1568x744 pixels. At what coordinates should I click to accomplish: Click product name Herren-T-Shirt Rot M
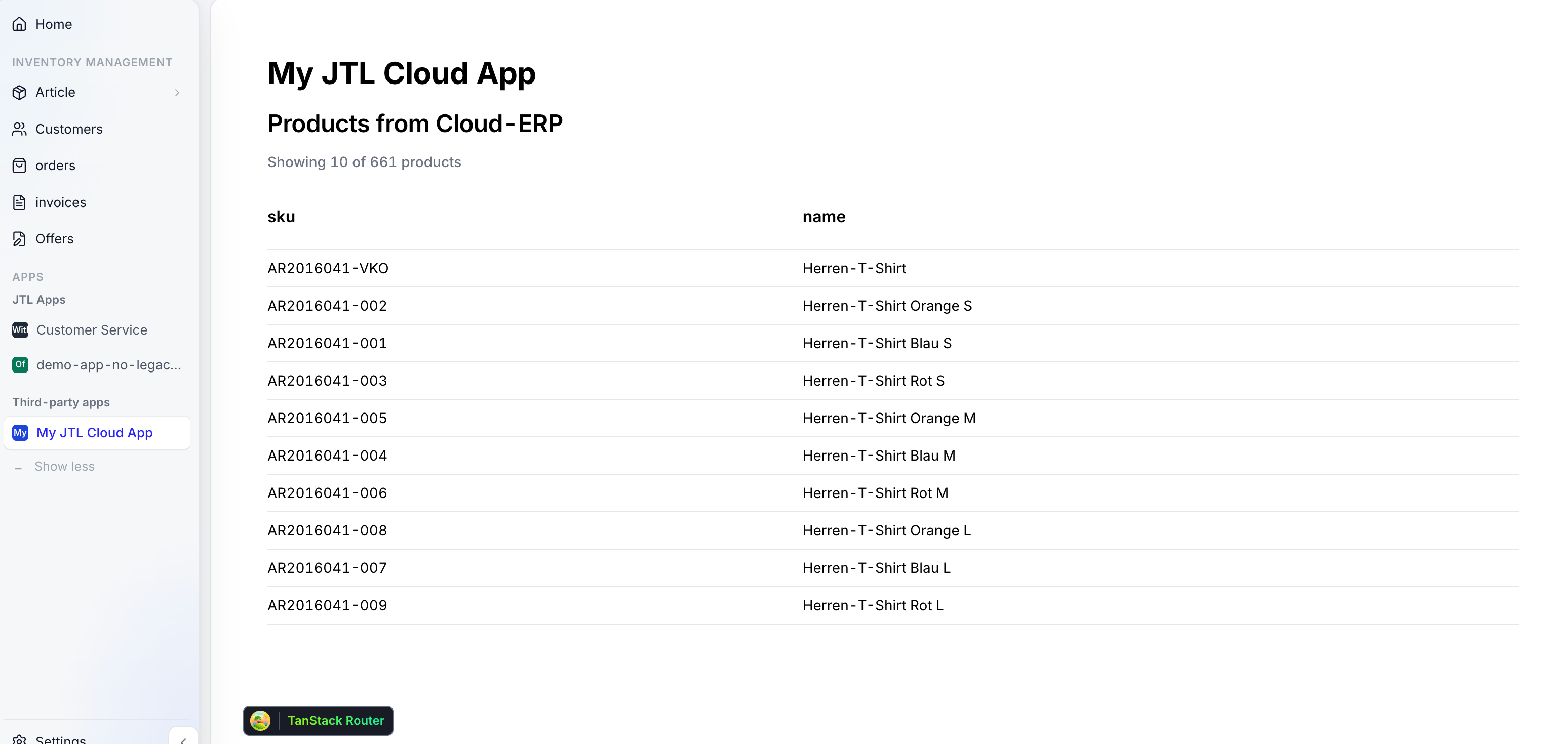click(875, 493)
